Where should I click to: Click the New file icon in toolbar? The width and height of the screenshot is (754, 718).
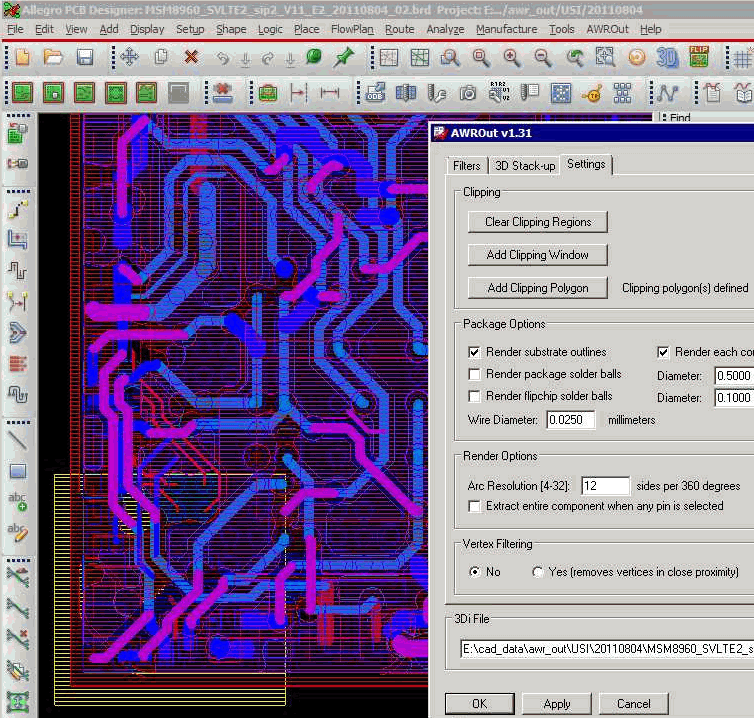21,57
